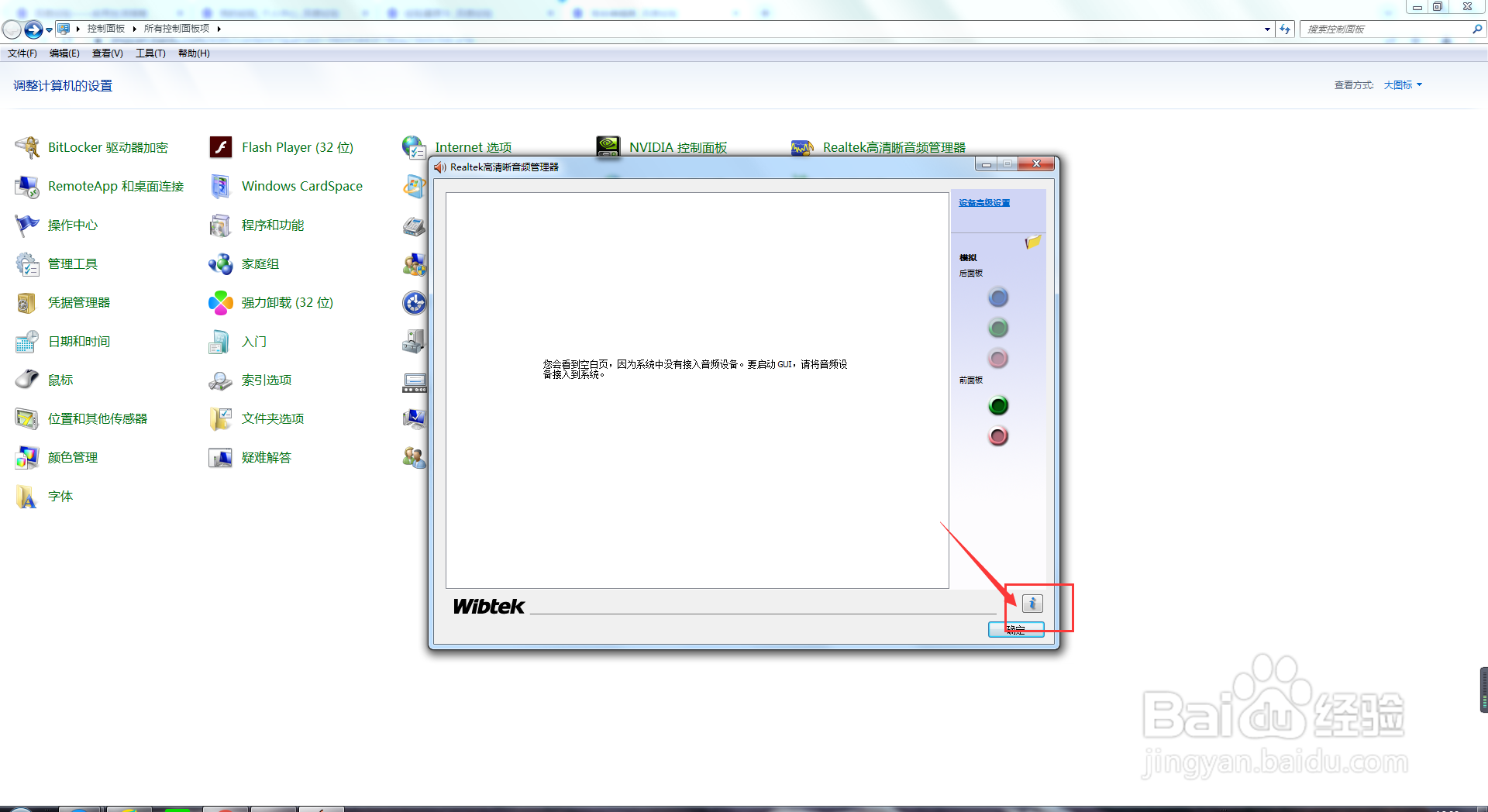Open the 工具(T) menu
The width and height of the screenshot is (1488, 812).
pyautogui.click(x=150, y=53)
